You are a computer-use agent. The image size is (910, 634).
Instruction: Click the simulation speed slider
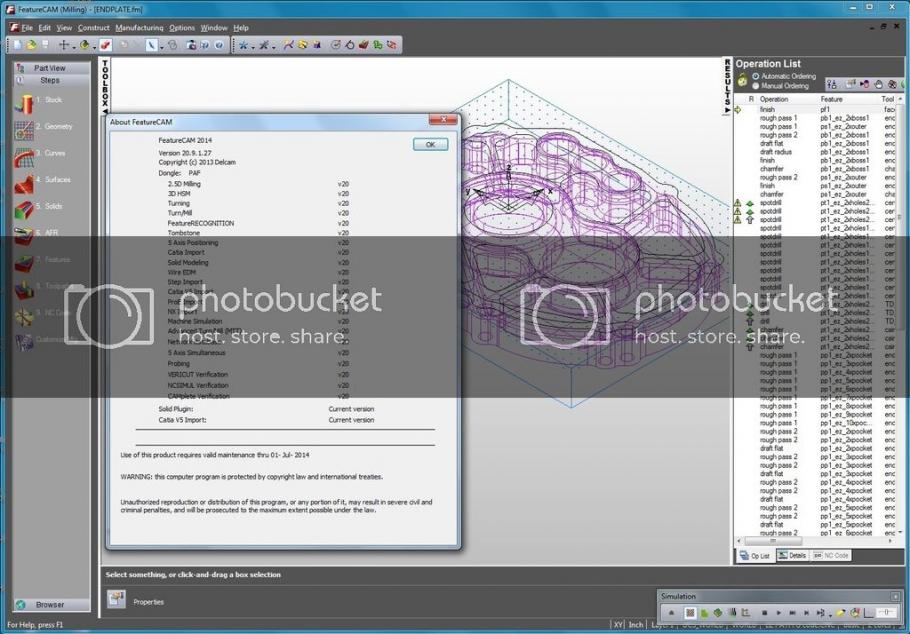pyautogui.click(x=886, y=613)
